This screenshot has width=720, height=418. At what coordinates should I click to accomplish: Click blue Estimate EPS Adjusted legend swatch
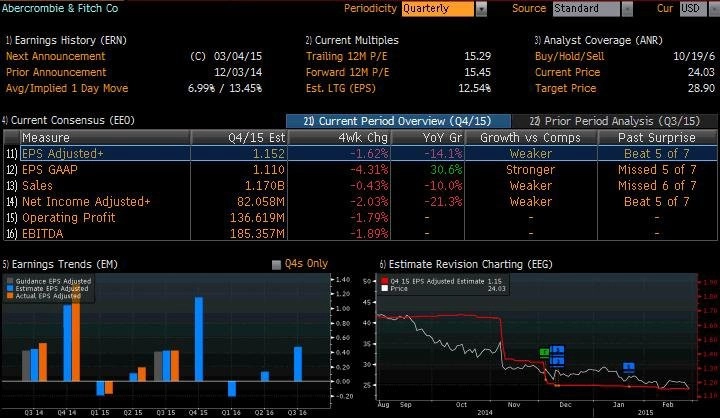point(10,288)
